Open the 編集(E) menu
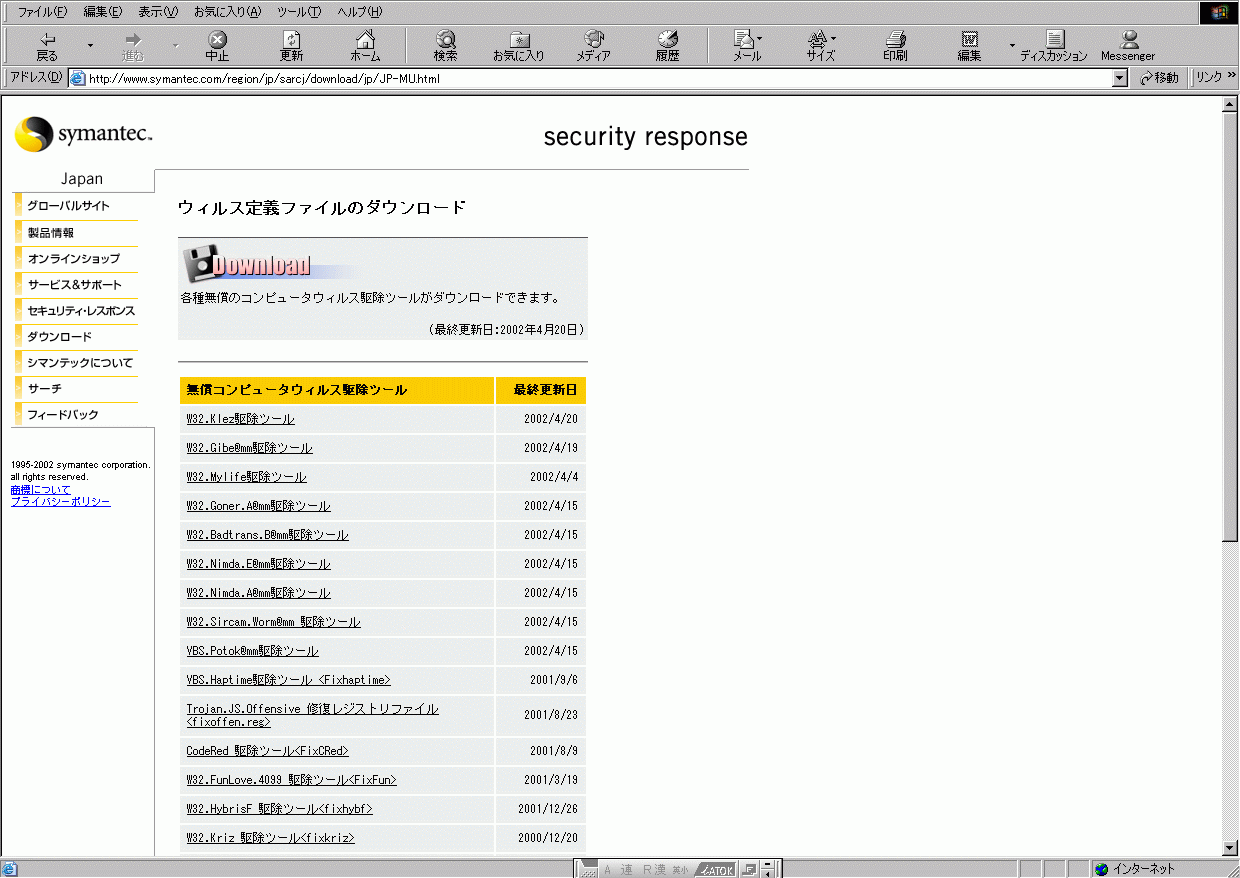 click(x=103, y=12)
